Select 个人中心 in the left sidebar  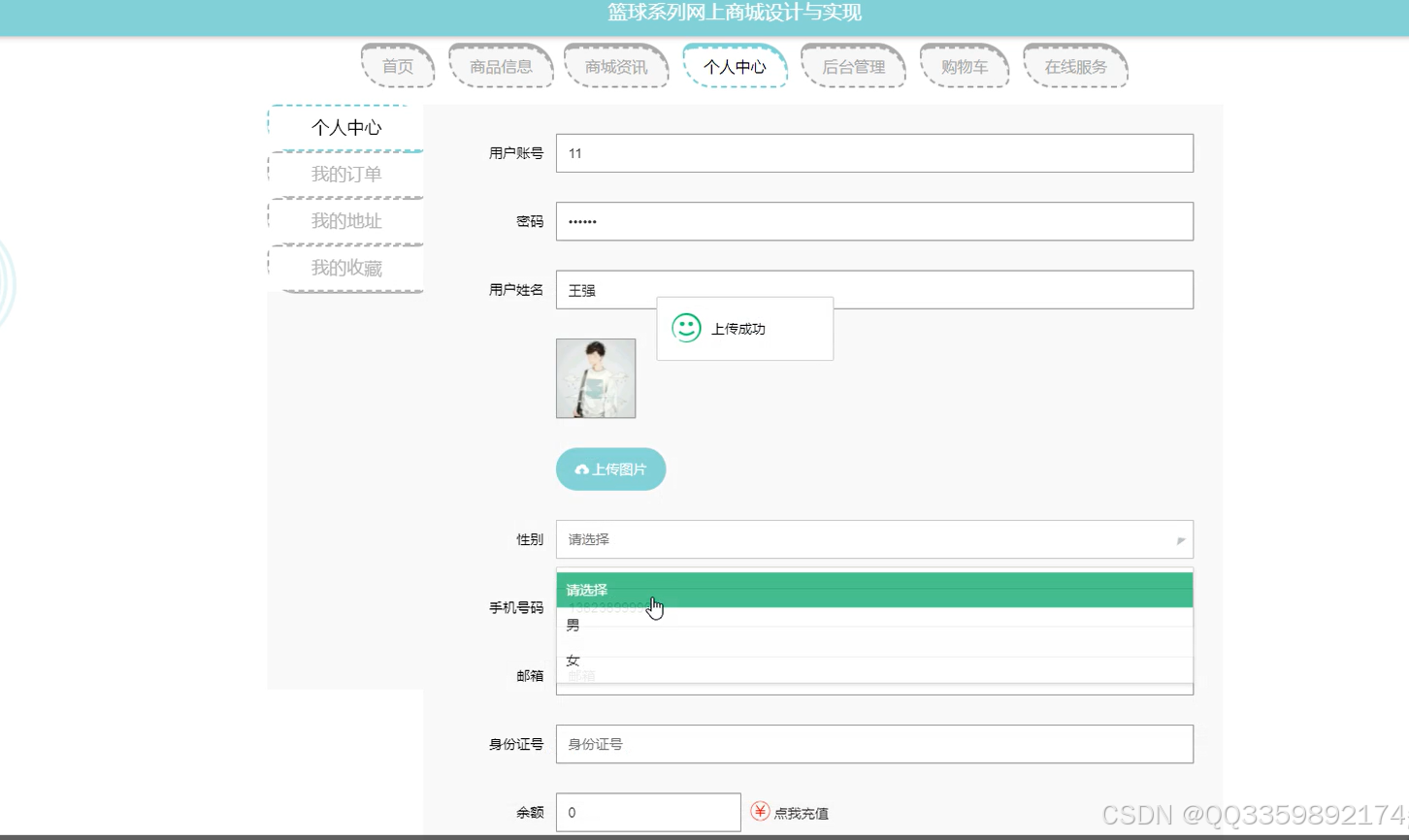(x=346, y=128)
